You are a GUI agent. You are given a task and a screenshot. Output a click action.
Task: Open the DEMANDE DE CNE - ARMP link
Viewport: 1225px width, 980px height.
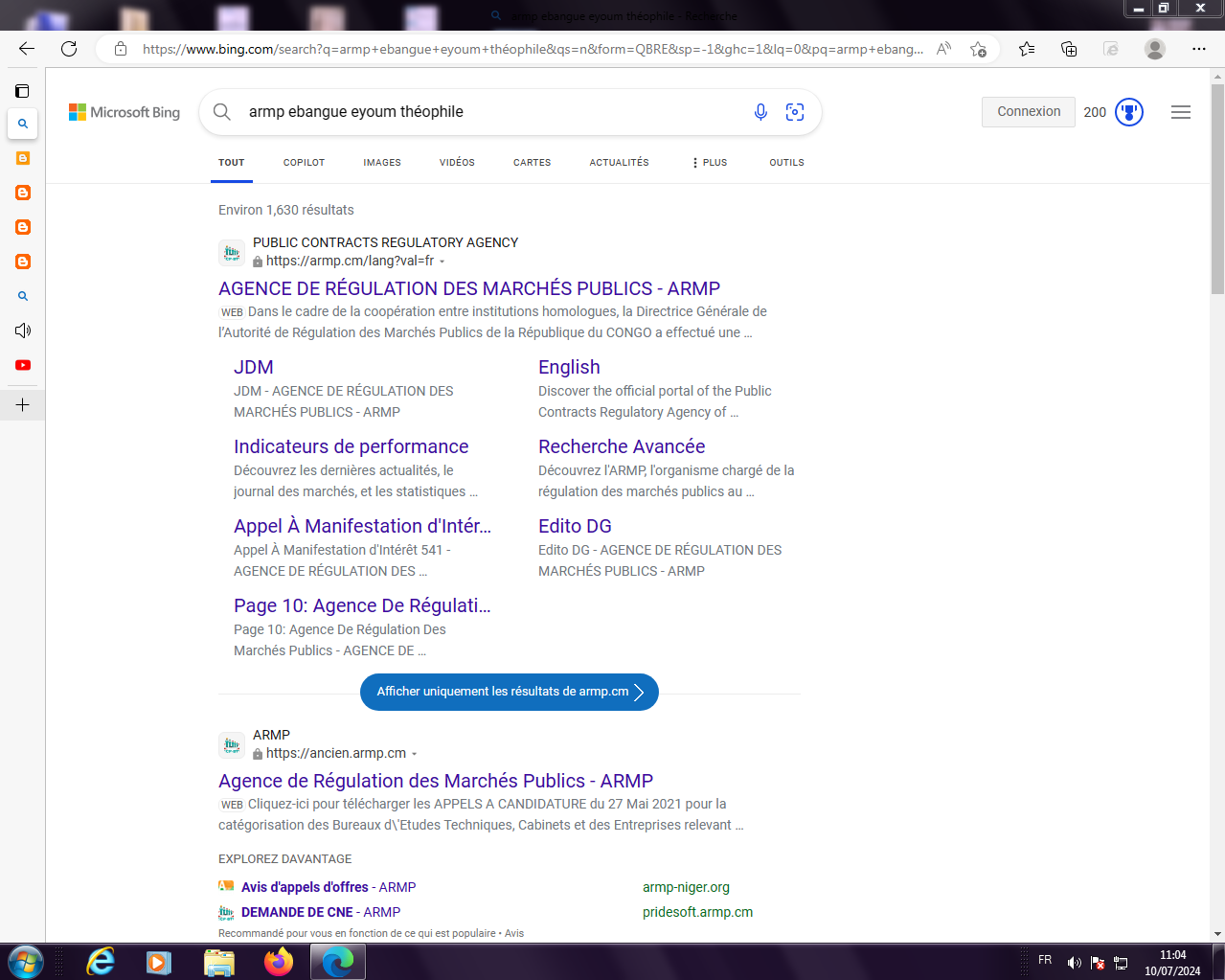coord(321,912)
